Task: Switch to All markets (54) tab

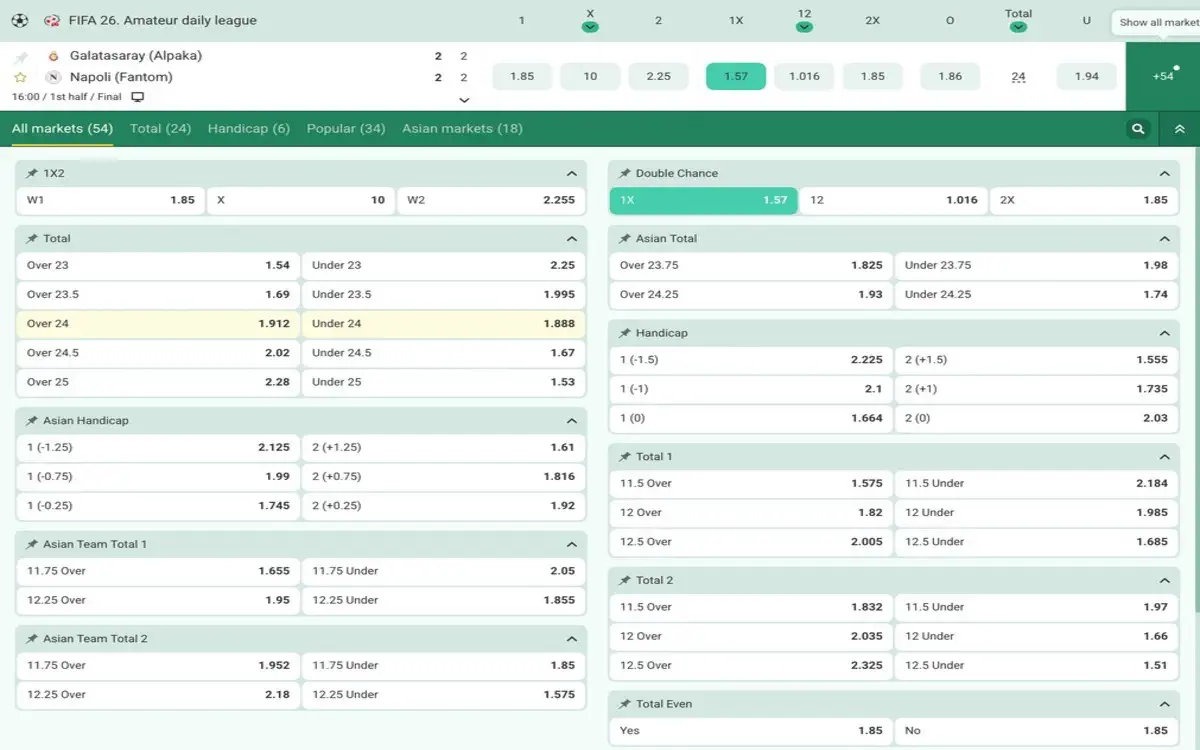Action: tap(62, 128)
